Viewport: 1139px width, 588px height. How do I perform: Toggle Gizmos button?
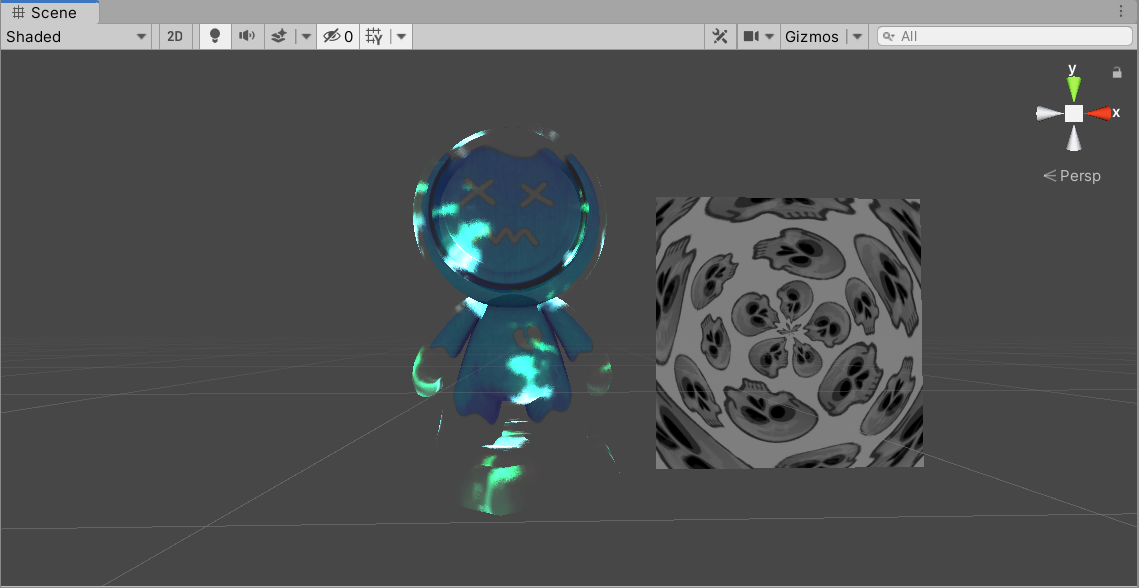click(x=812, y=36)
